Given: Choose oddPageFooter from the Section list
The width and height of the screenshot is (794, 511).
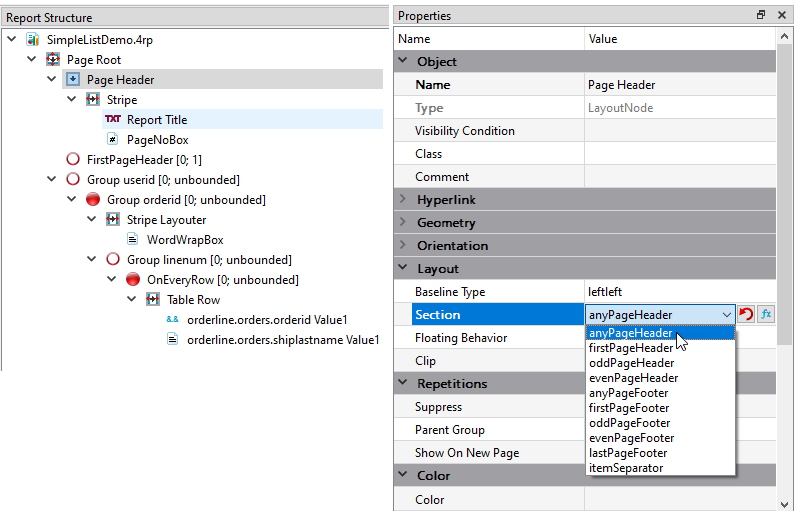Looking at the screenshot, I should coord(660,423).
